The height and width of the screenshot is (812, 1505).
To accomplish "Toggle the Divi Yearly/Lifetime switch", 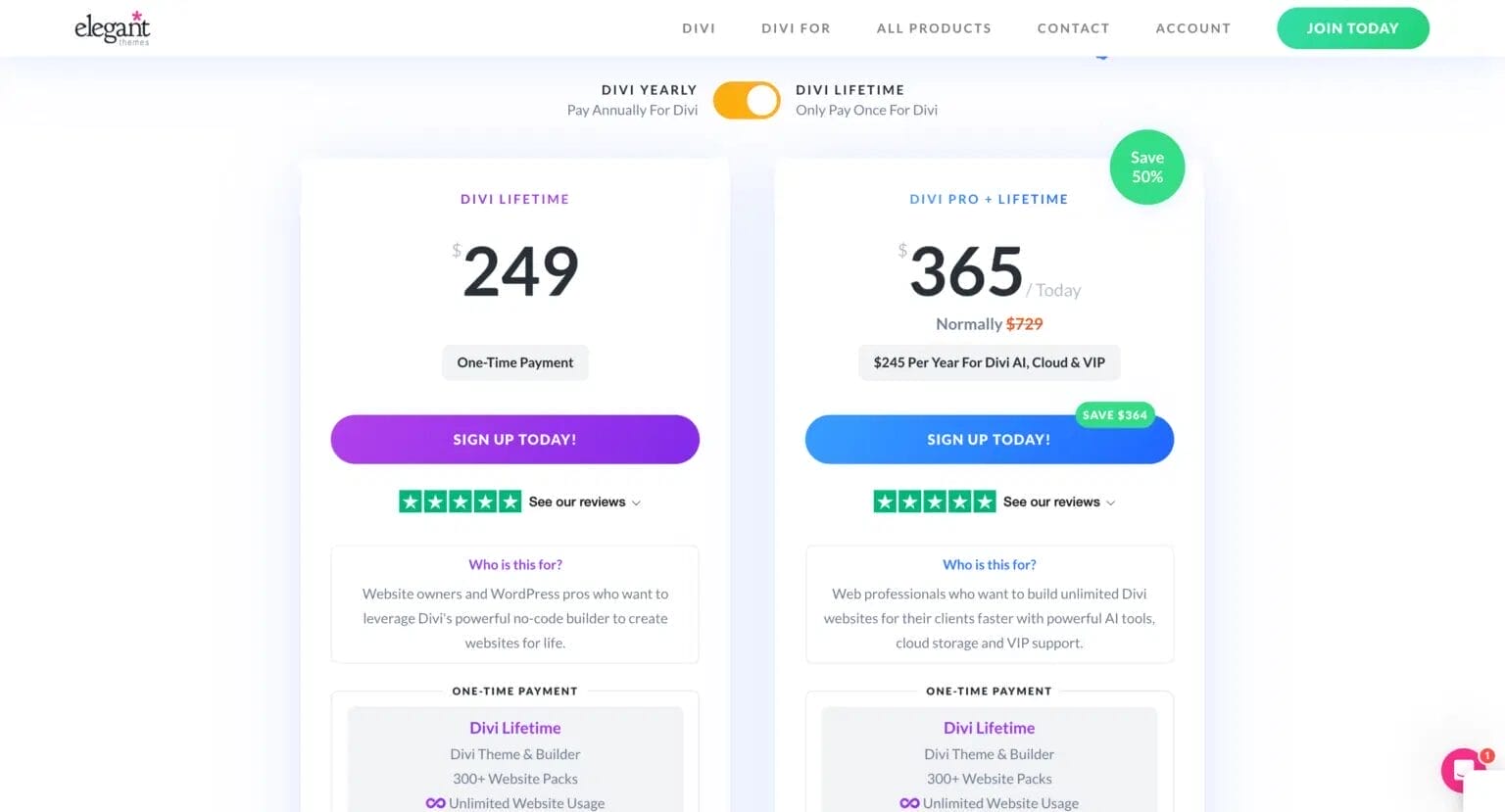I will pyautogui.click(x=747, y=100).
